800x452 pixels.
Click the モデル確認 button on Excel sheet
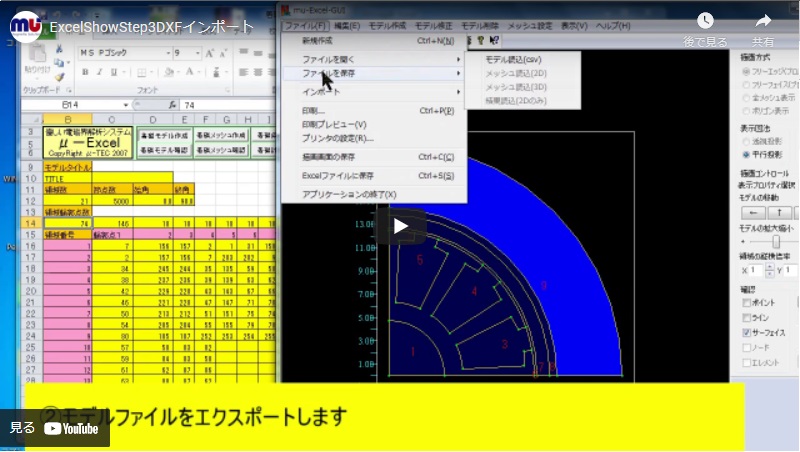coord(164,150)
